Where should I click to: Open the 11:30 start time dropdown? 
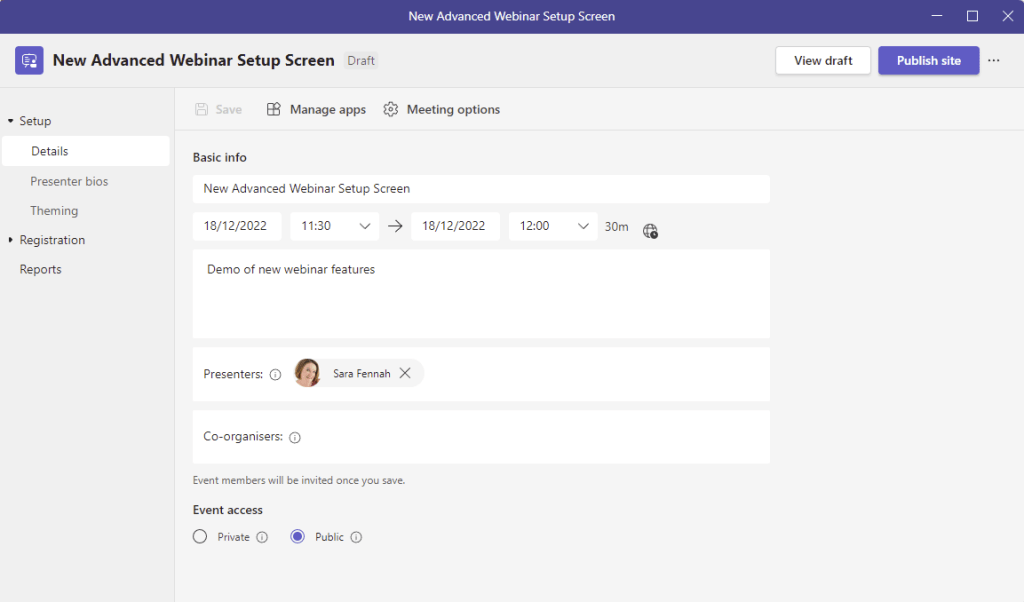pyautogui.click(x=364, y=226)
